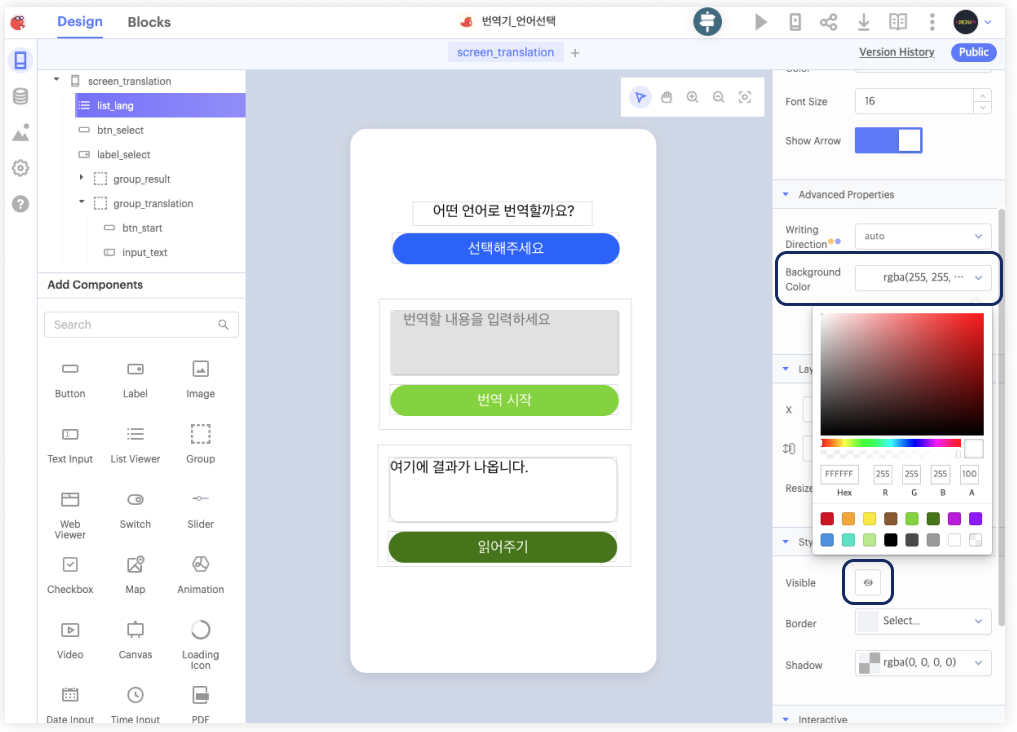
Task: Click the fit-to-screen focus icon
Action: coord(745,97)
